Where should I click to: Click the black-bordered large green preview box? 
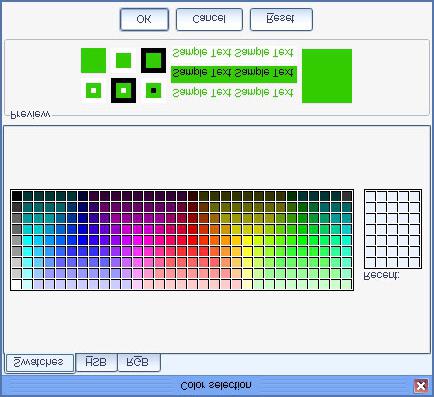click(153, 60)
